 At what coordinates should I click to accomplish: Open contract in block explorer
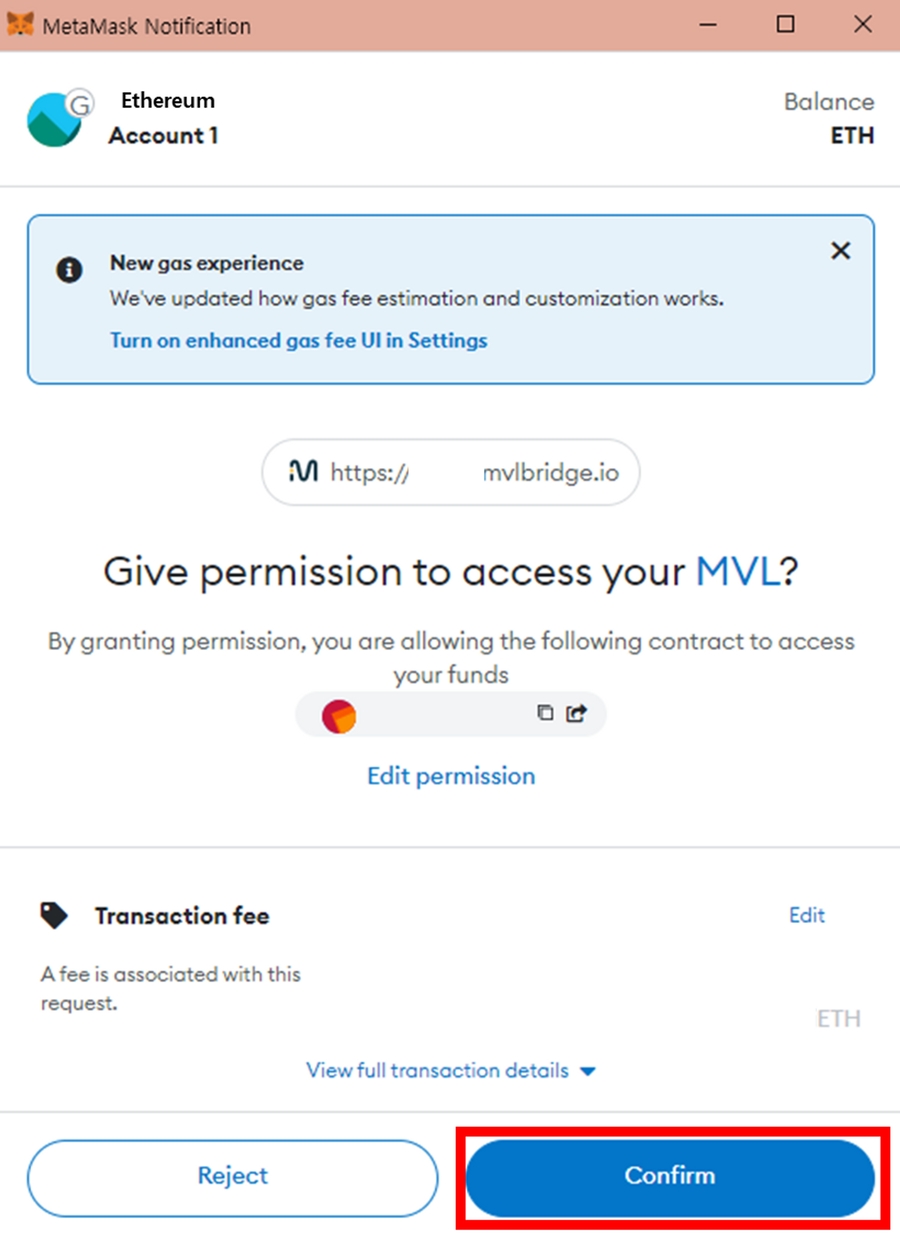point(577,713)
